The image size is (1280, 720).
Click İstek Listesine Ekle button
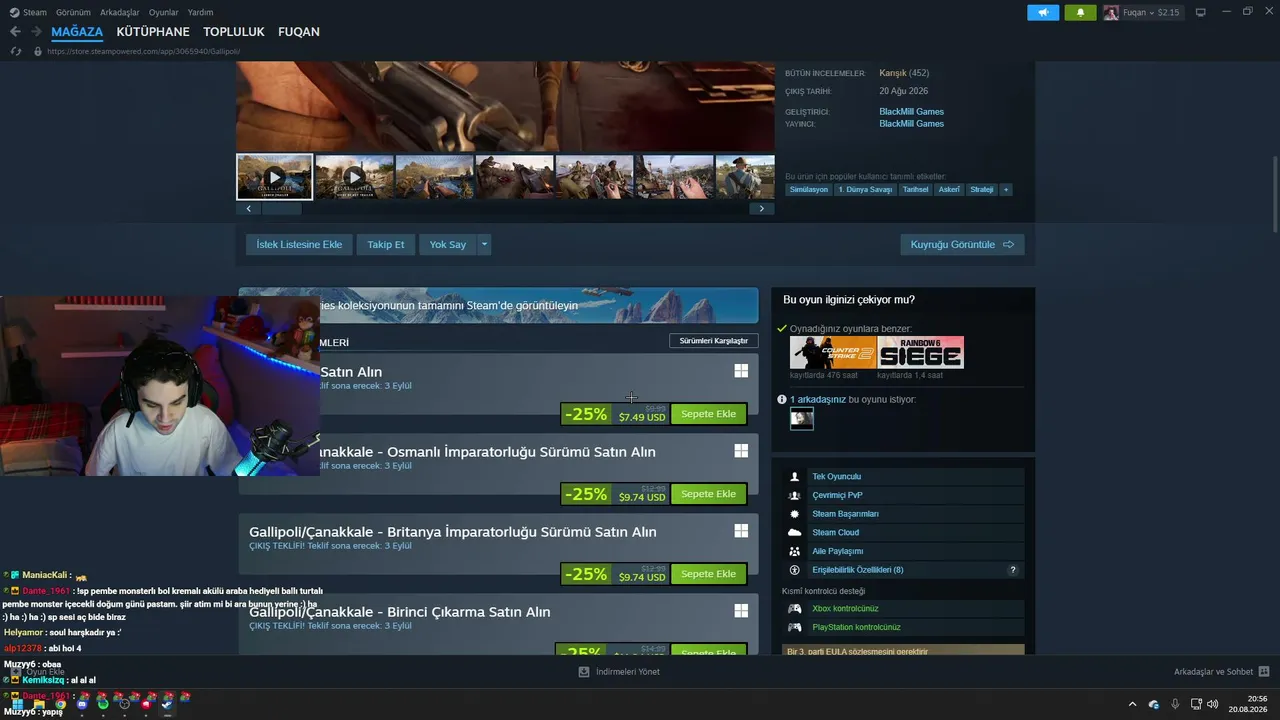(x=299, y=245)
